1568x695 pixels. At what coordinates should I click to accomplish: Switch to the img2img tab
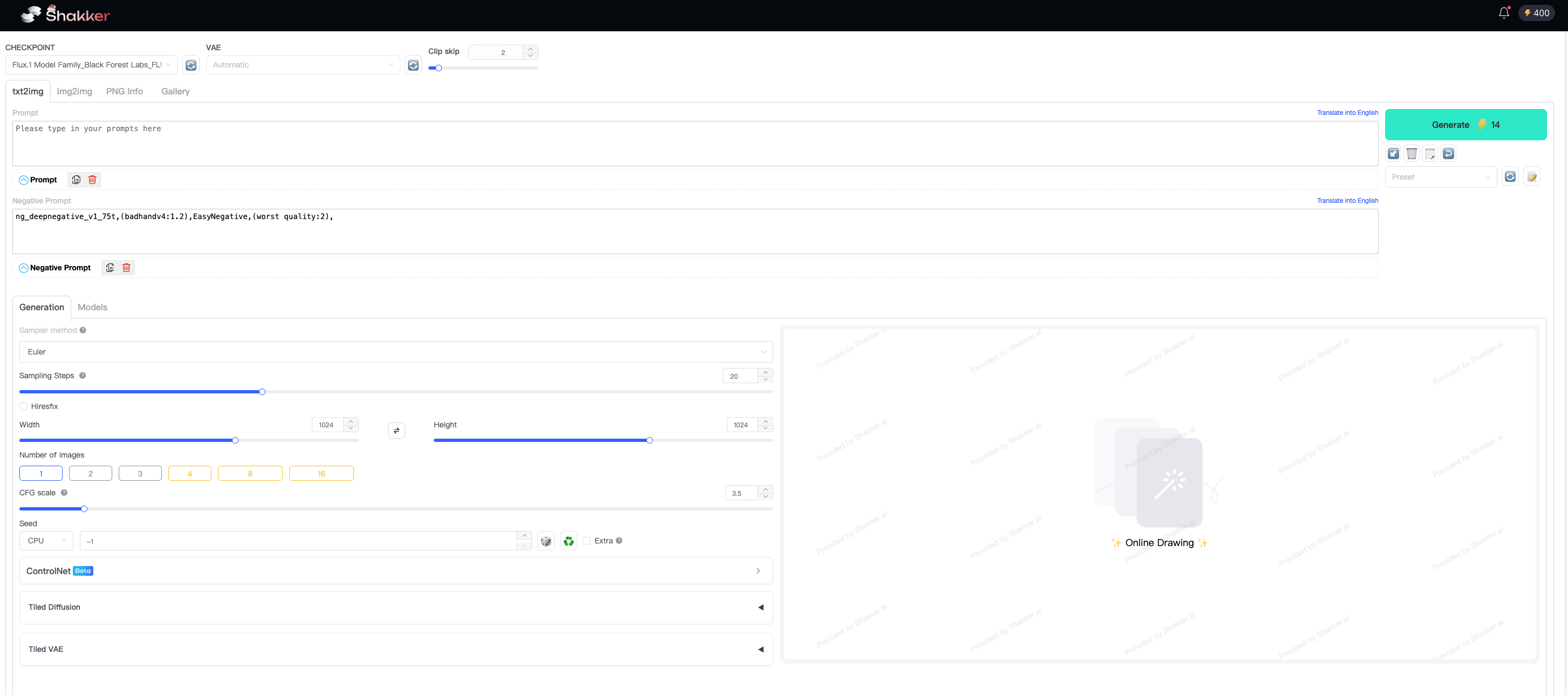pyautogui.click(x=74, y=91)
